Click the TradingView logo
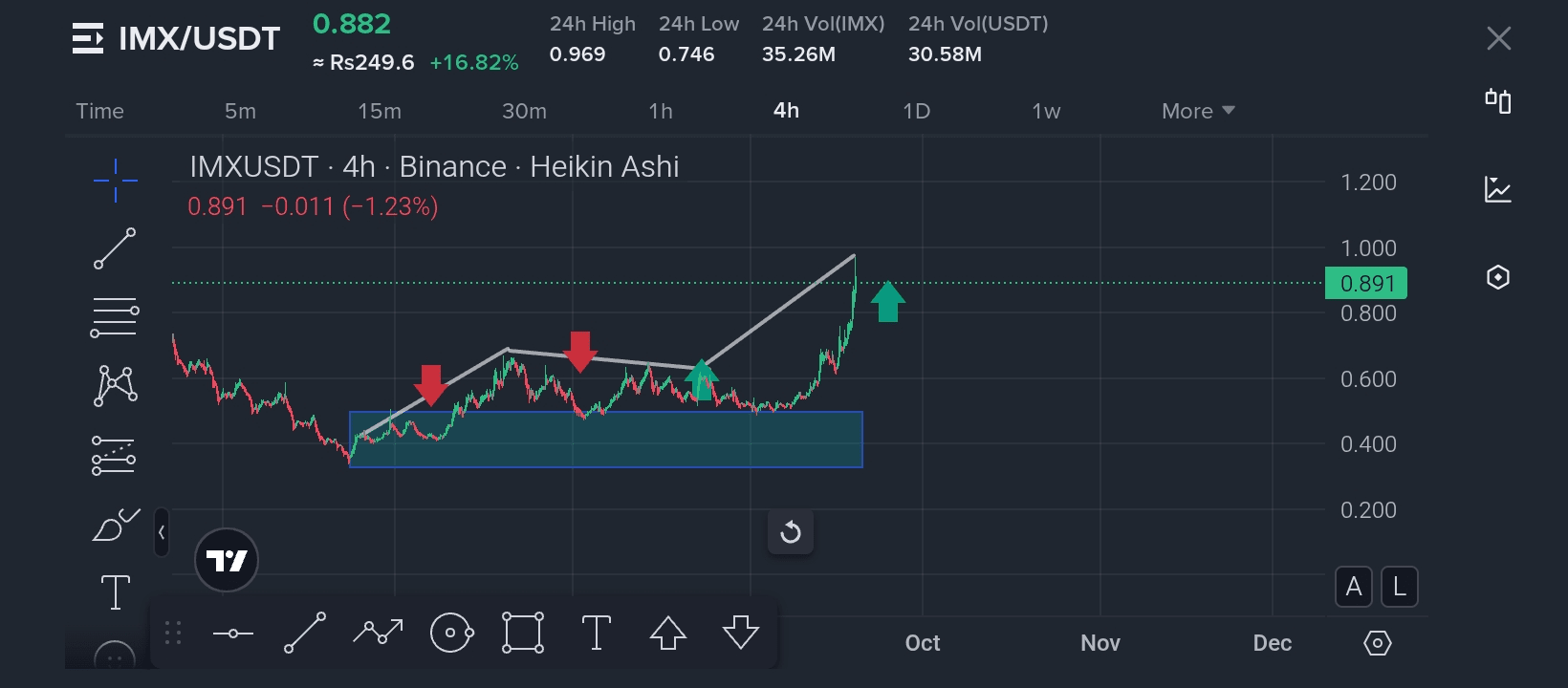The width and height of the screenshot is (1568, 688). pyautogui.click(x=227, y=560)
